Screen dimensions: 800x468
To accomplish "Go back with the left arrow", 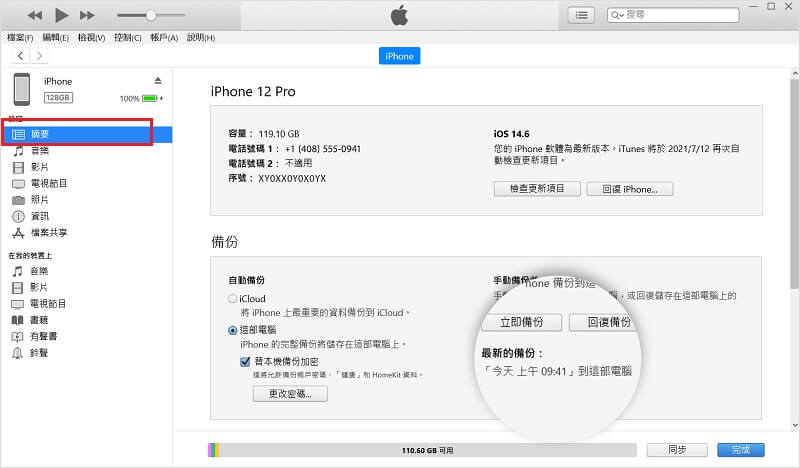I will [x=20, y=56].
